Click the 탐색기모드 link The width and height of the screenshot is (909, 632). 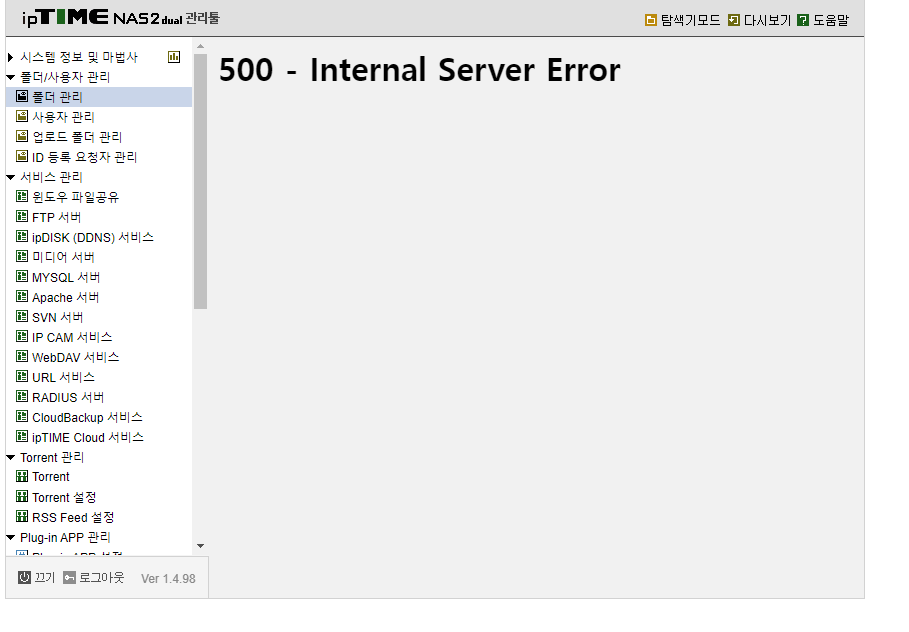(690, 20)
